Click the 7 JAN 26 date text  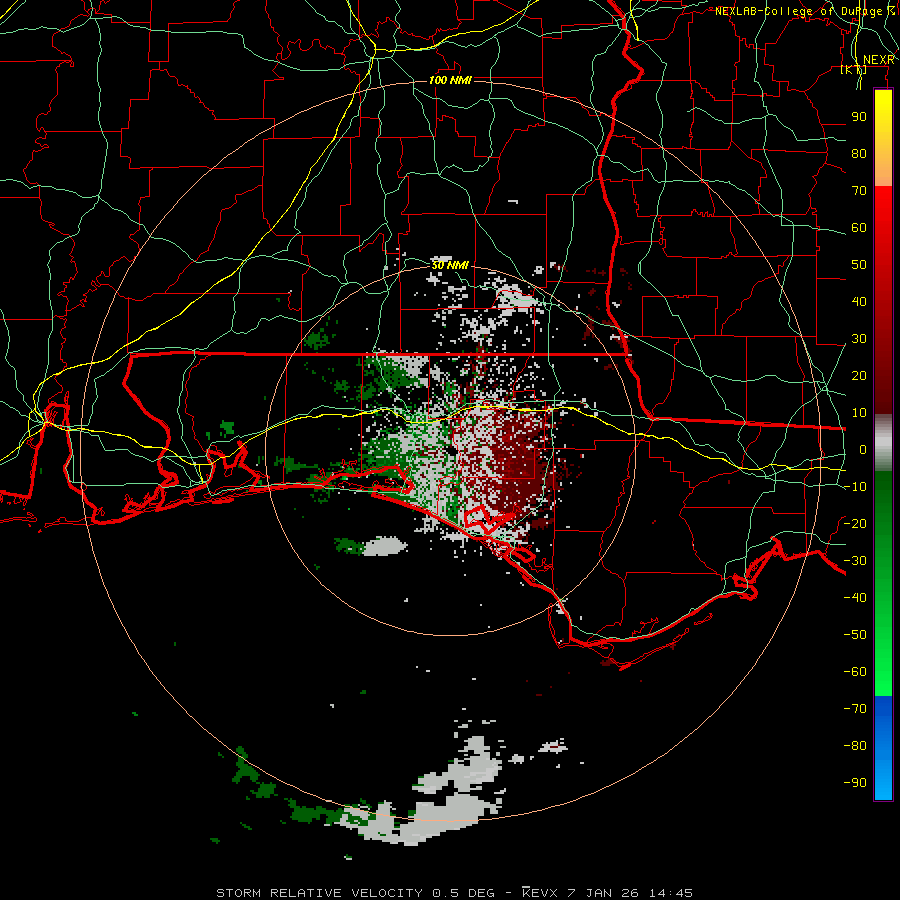pyautogui.click(x=604, y=893)
